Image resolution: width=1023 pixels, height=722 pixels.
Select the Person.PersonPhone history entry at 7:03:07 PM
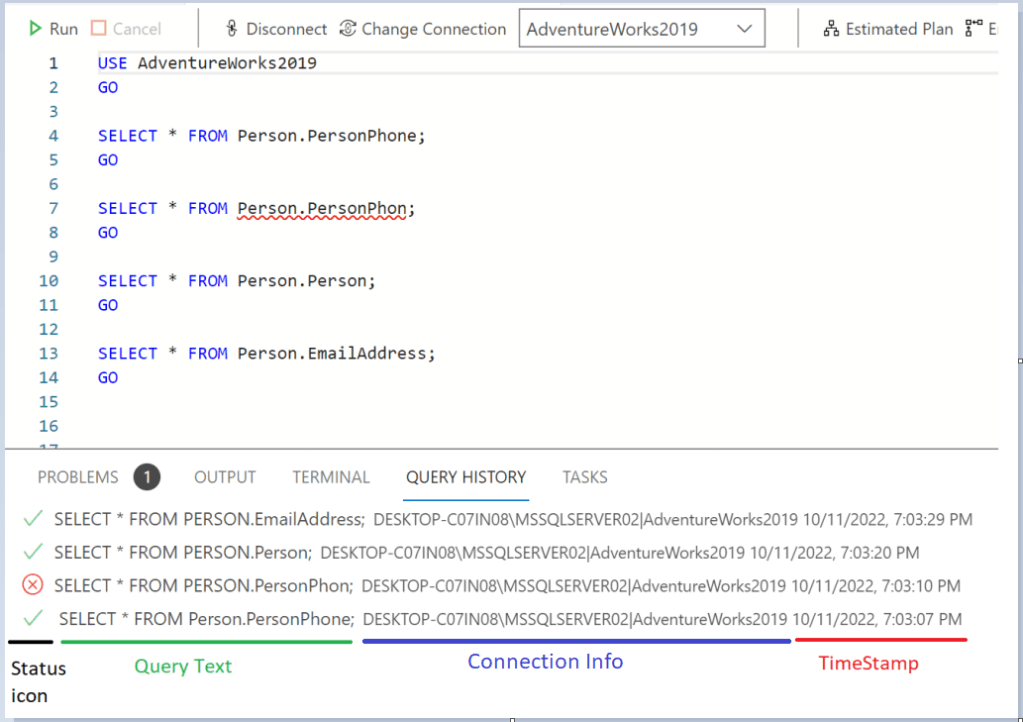[x=206, y=619]
